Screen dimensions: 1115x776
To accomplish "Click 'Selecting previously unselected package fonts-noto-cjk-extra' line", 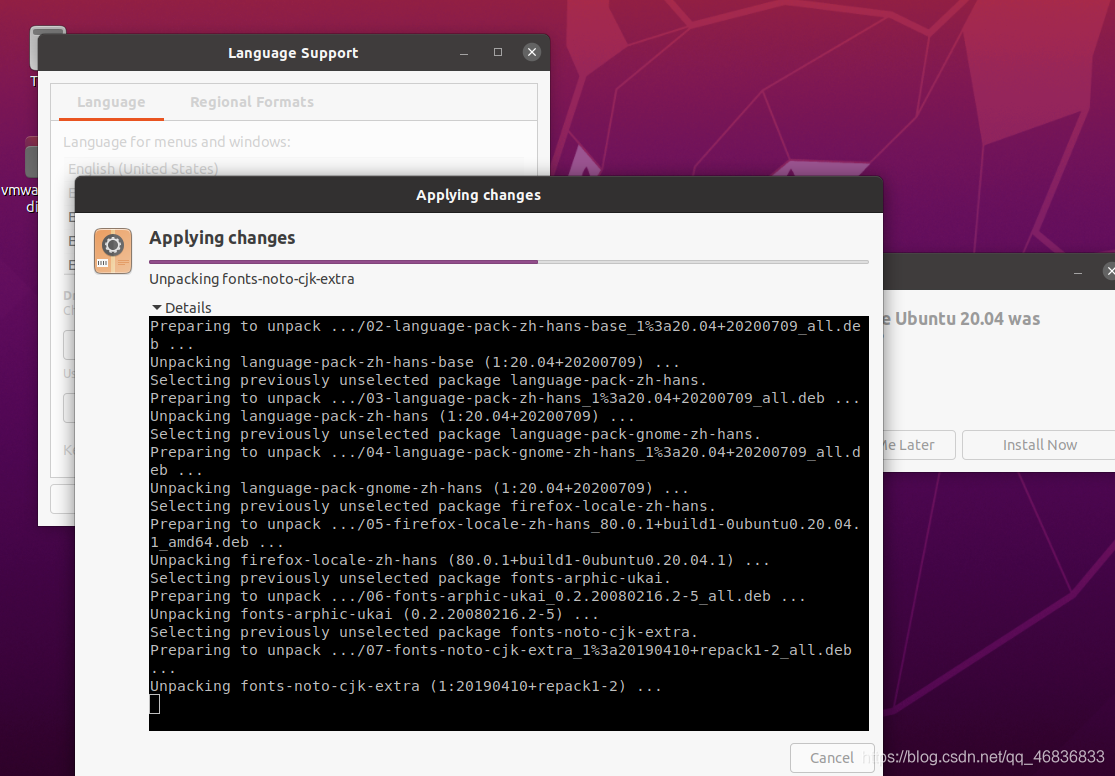I will click(x=423, y=632).
